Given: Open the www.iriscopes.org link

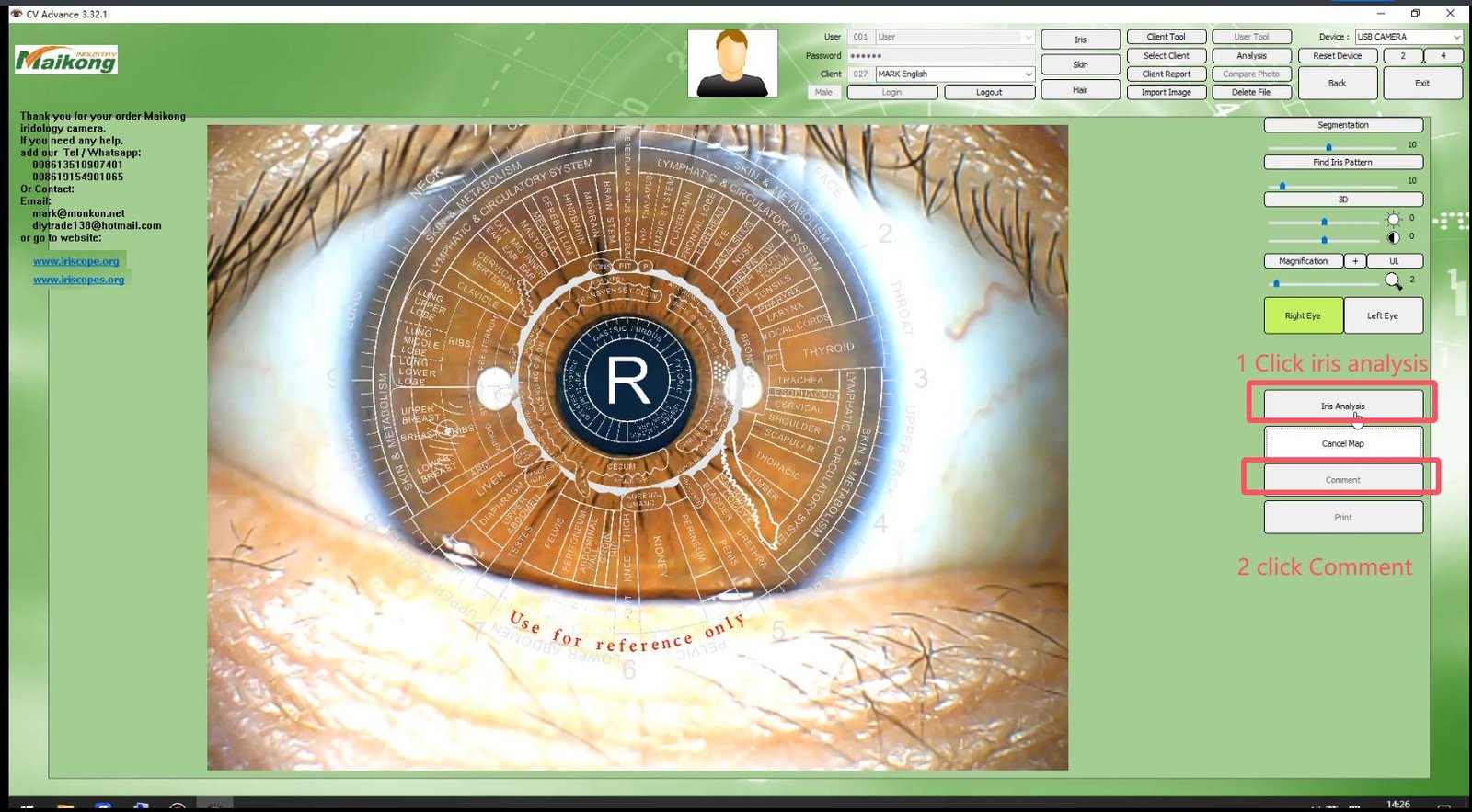Looking at the screenshot, I should (79, 280).
